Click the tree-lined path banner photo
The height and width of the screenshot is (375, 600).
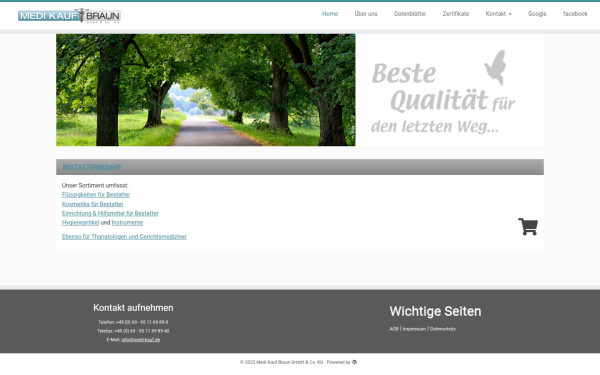point(206,90)
